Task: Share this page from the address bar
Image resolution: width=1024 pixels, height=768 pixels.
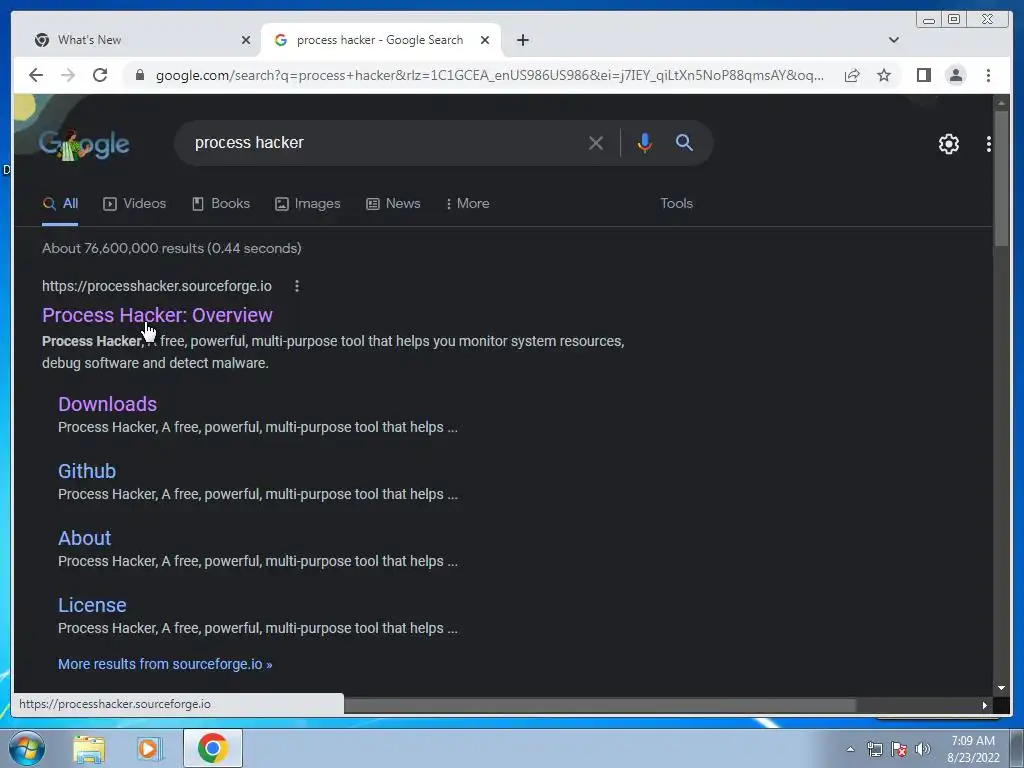Action: (x=852, y=75)
